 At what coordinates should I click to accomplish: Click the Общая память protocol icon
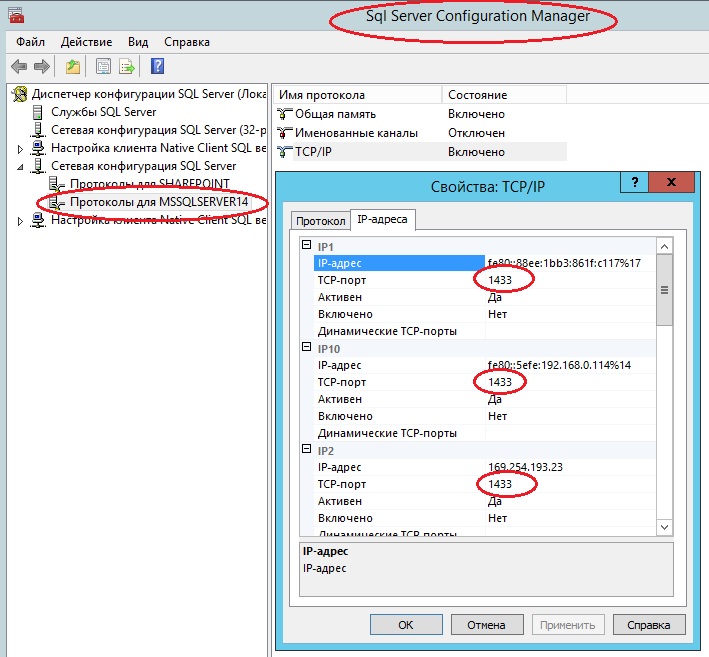point(284,113)
